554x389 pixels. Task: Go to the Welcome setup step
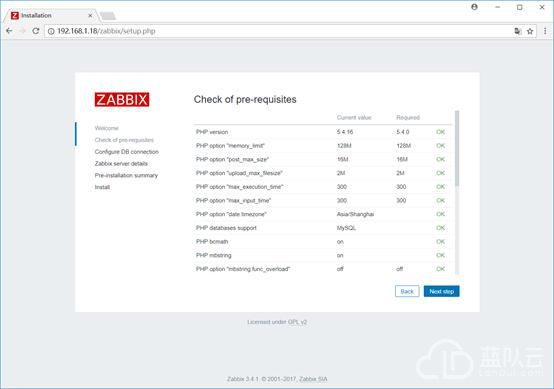106,128
